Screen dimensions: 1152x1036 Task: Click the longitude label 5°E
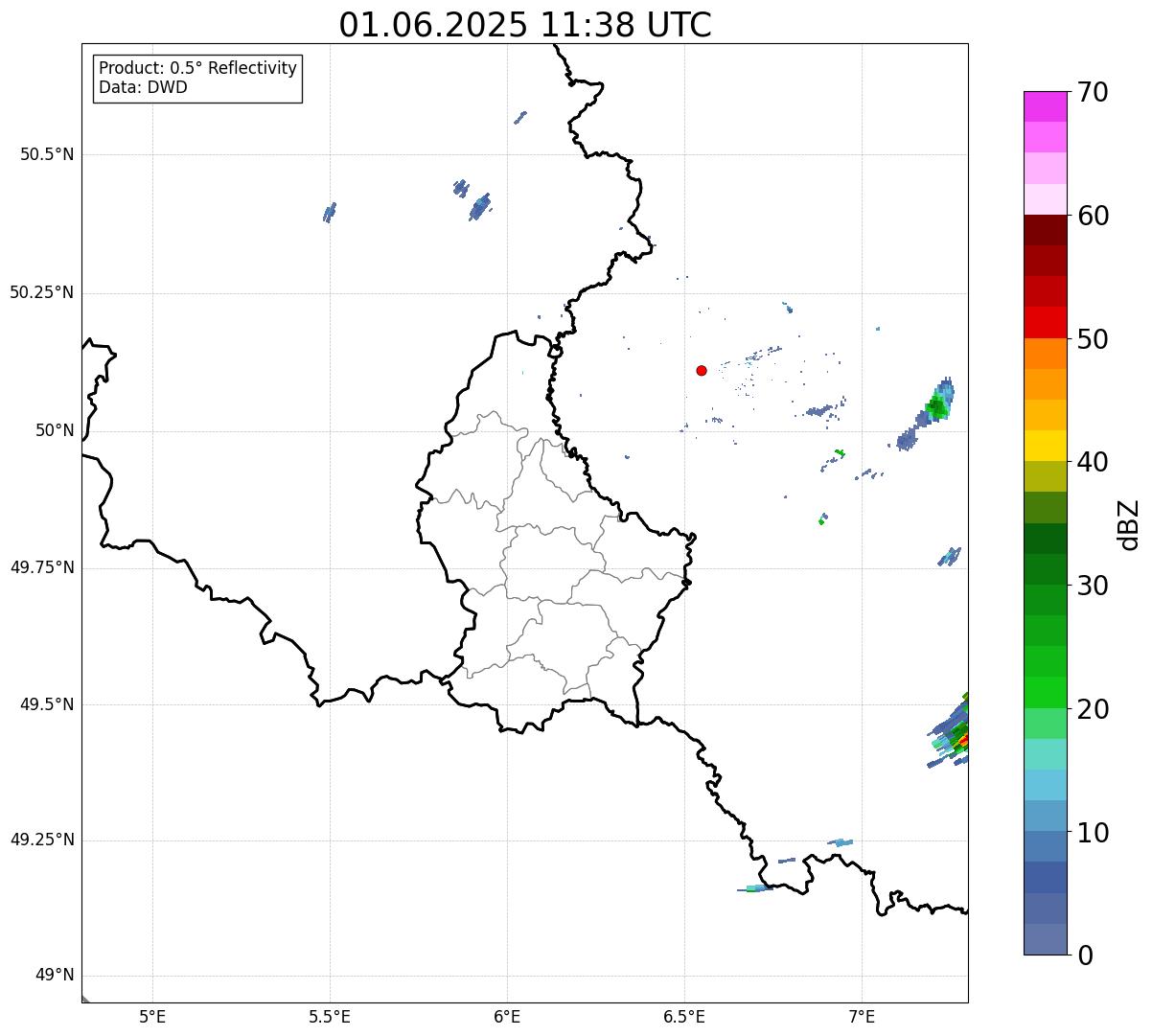coord(152,1017)
